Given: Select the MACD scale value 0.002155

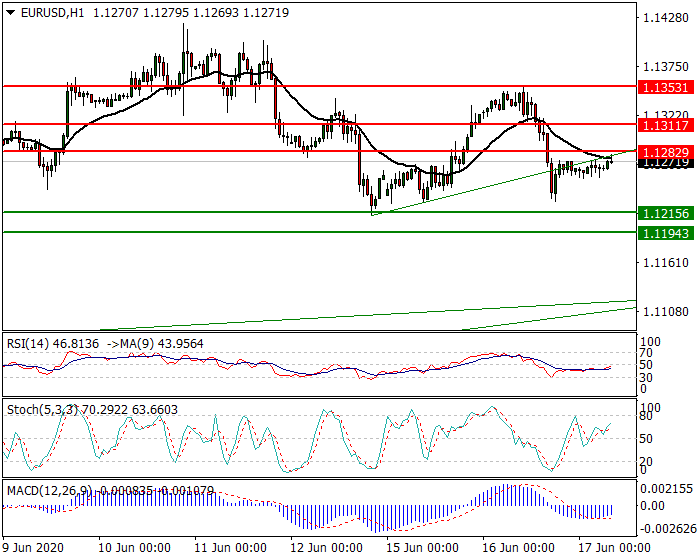Looking at the screenshot, I should tap(668, 489).
